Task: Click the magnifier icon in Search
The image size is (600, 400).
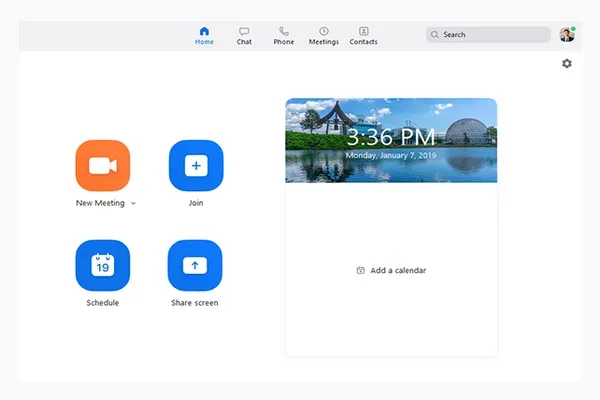Action: [435, 35]
